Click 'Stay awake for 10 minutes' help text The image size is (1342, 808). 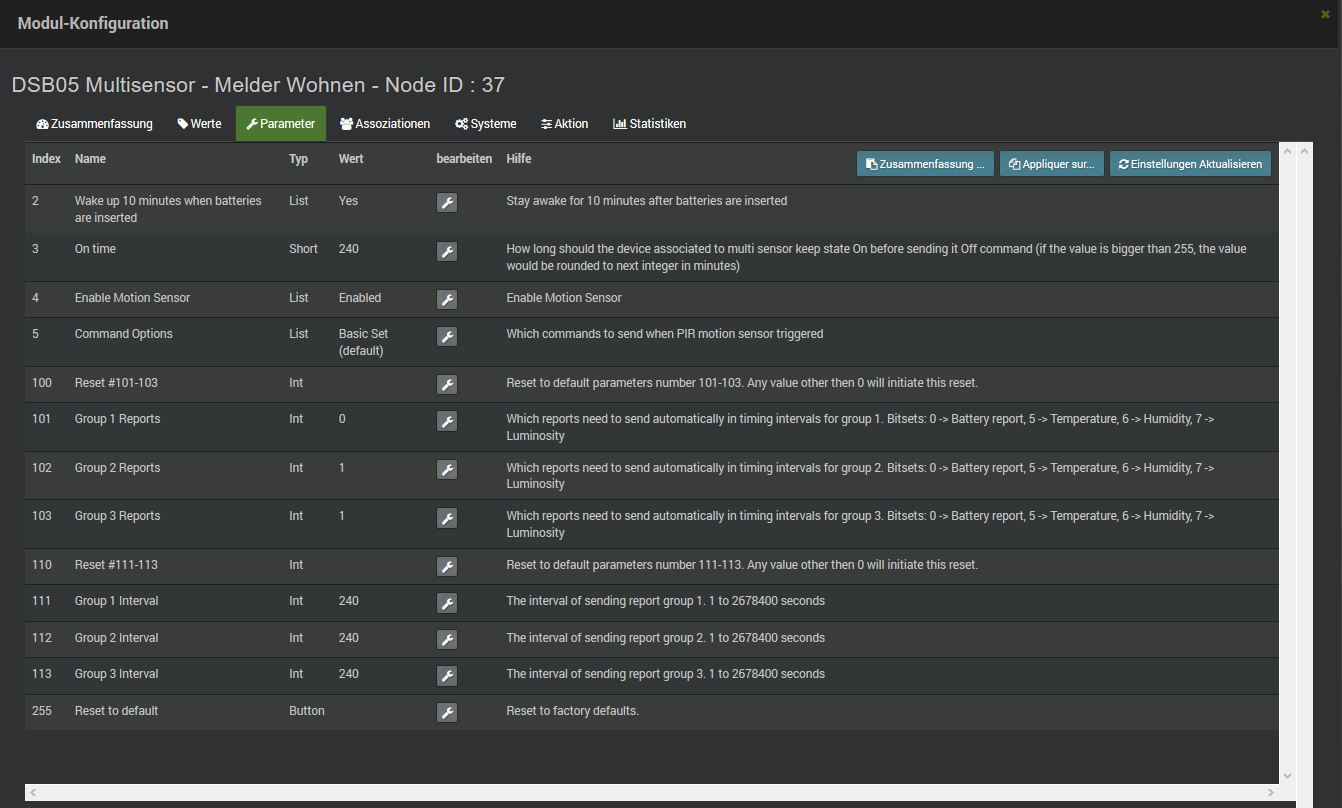pos(647,201)
